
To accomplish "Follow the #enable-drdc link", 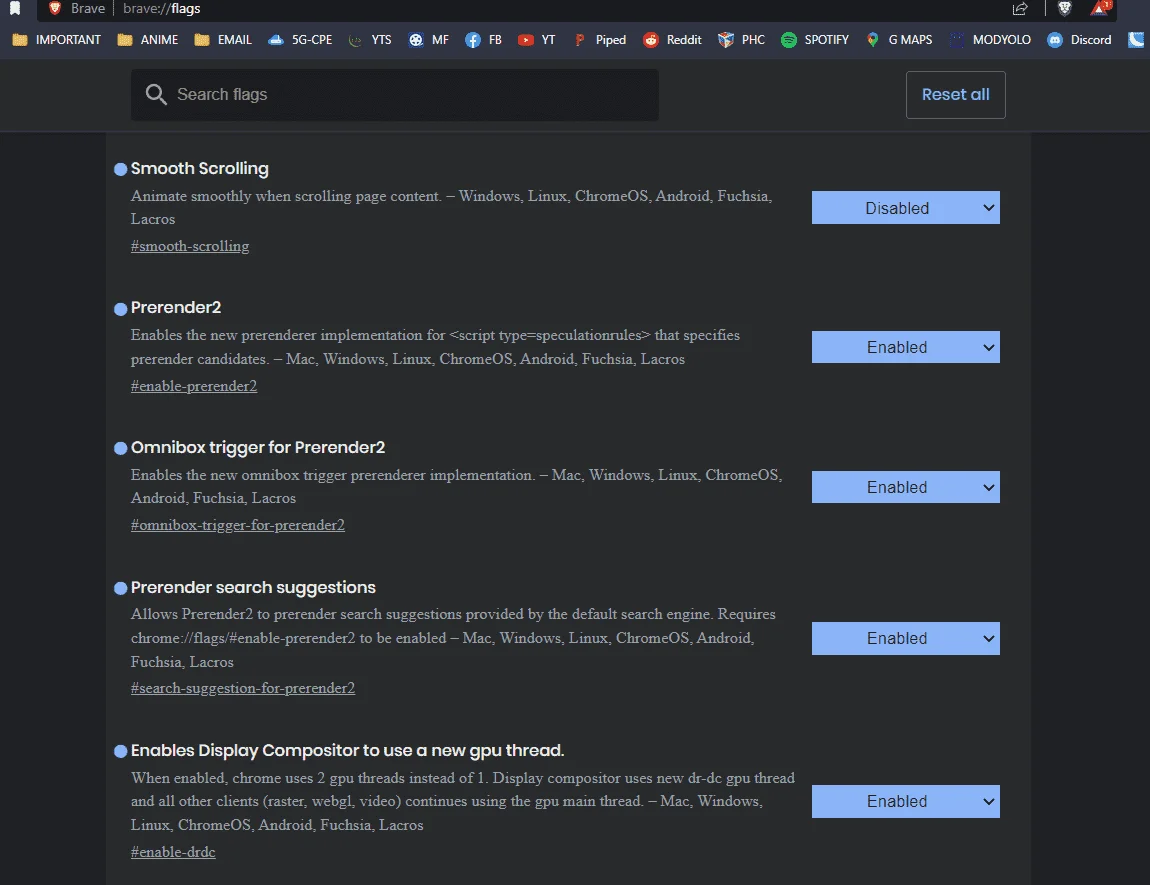I will pos(173,852).
